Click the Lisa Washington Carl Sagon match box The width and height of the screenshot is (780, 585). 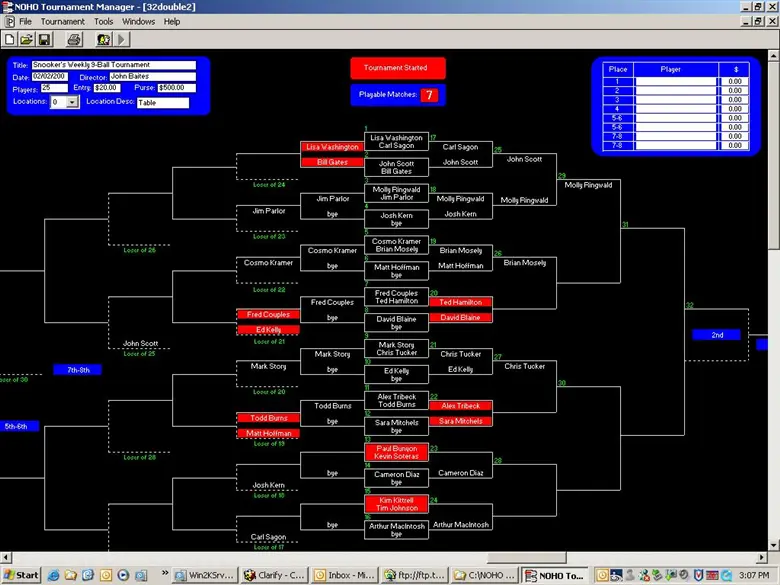click(396, 142)
